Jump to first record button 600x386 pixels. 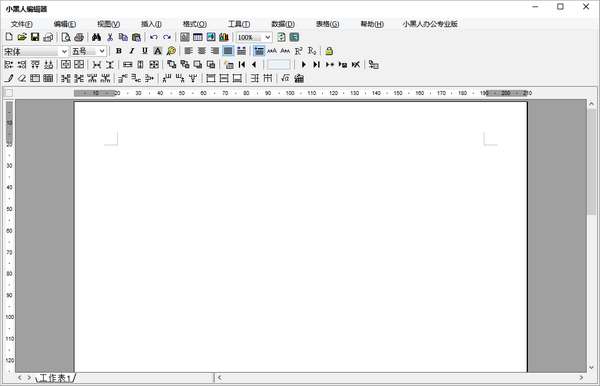coord(241,65)
